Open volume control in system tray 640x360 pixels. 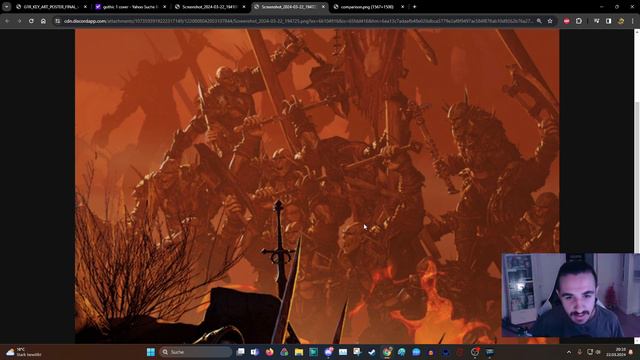[x=599, y=352]
